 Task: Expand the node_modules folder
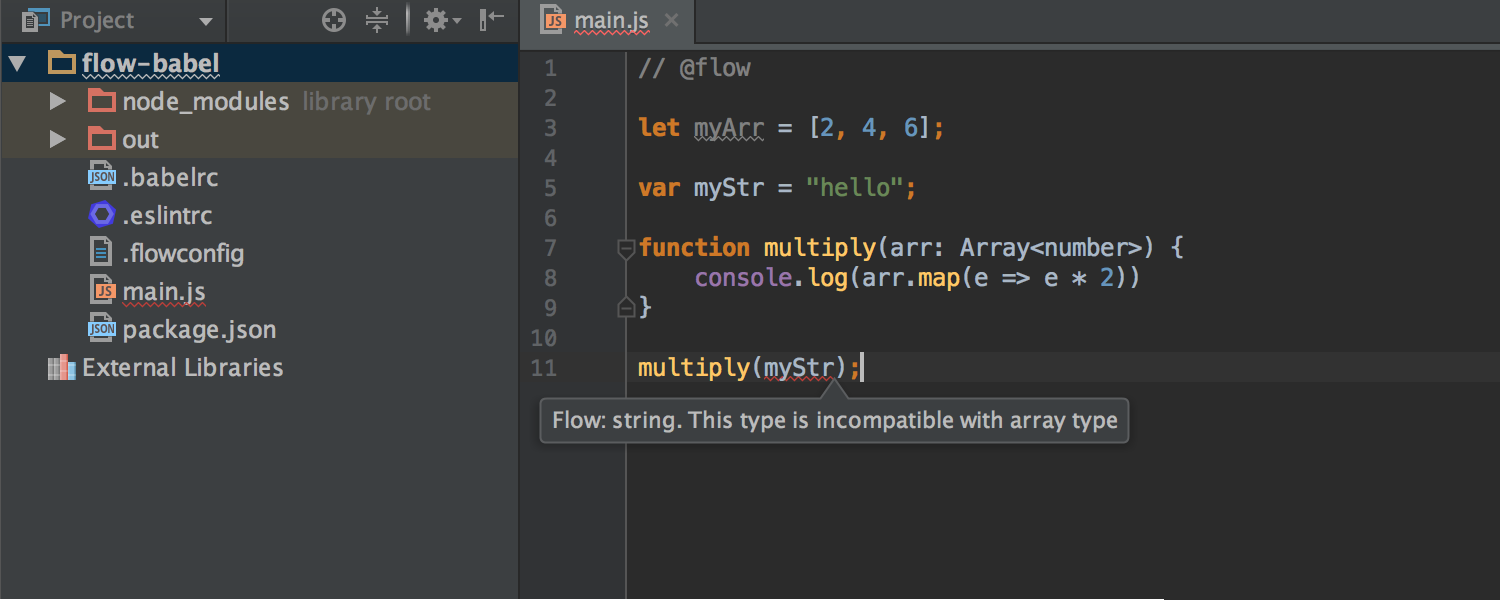(57, 100)
